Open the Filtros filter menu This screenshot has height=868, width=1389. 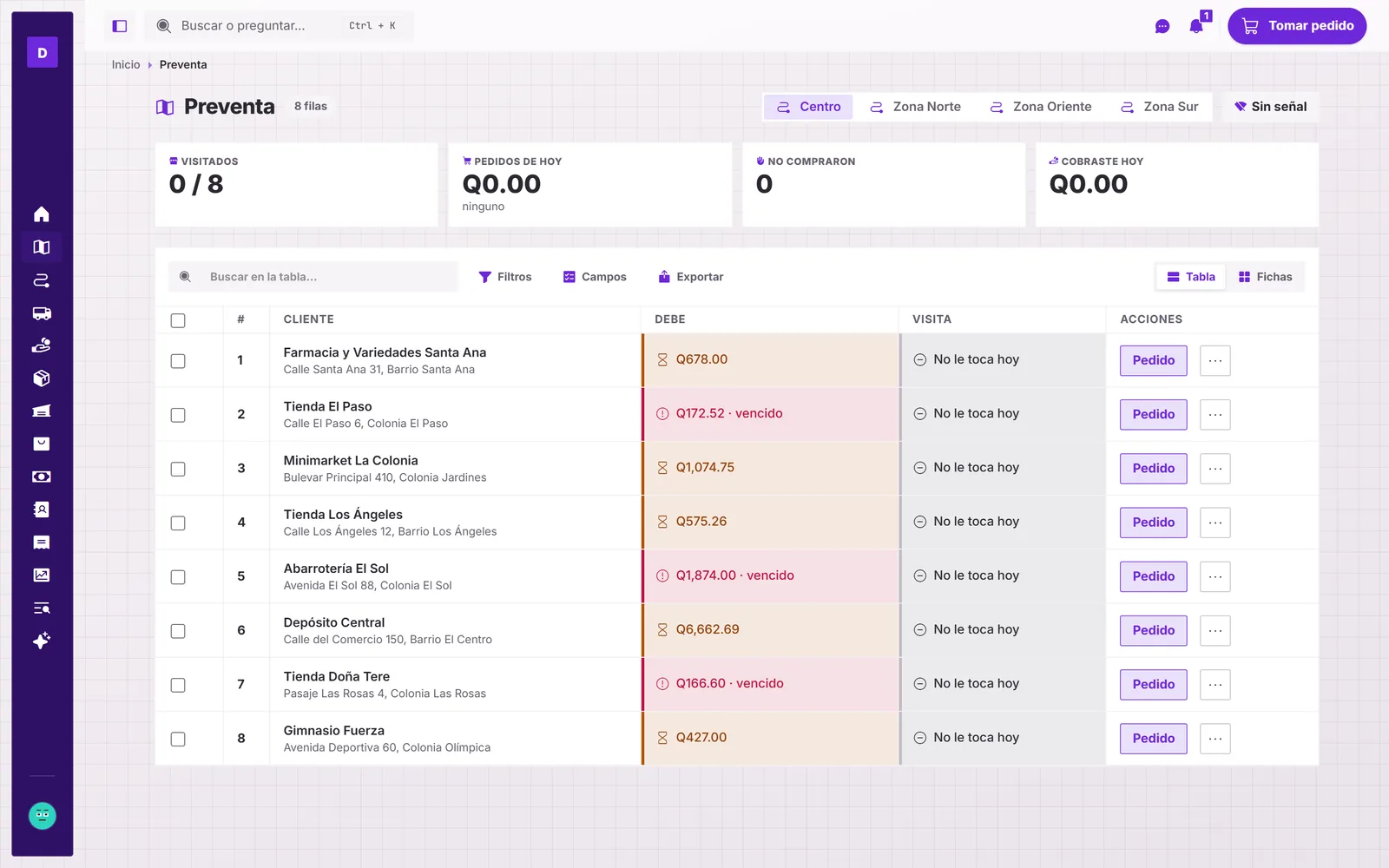coord(505,277)
